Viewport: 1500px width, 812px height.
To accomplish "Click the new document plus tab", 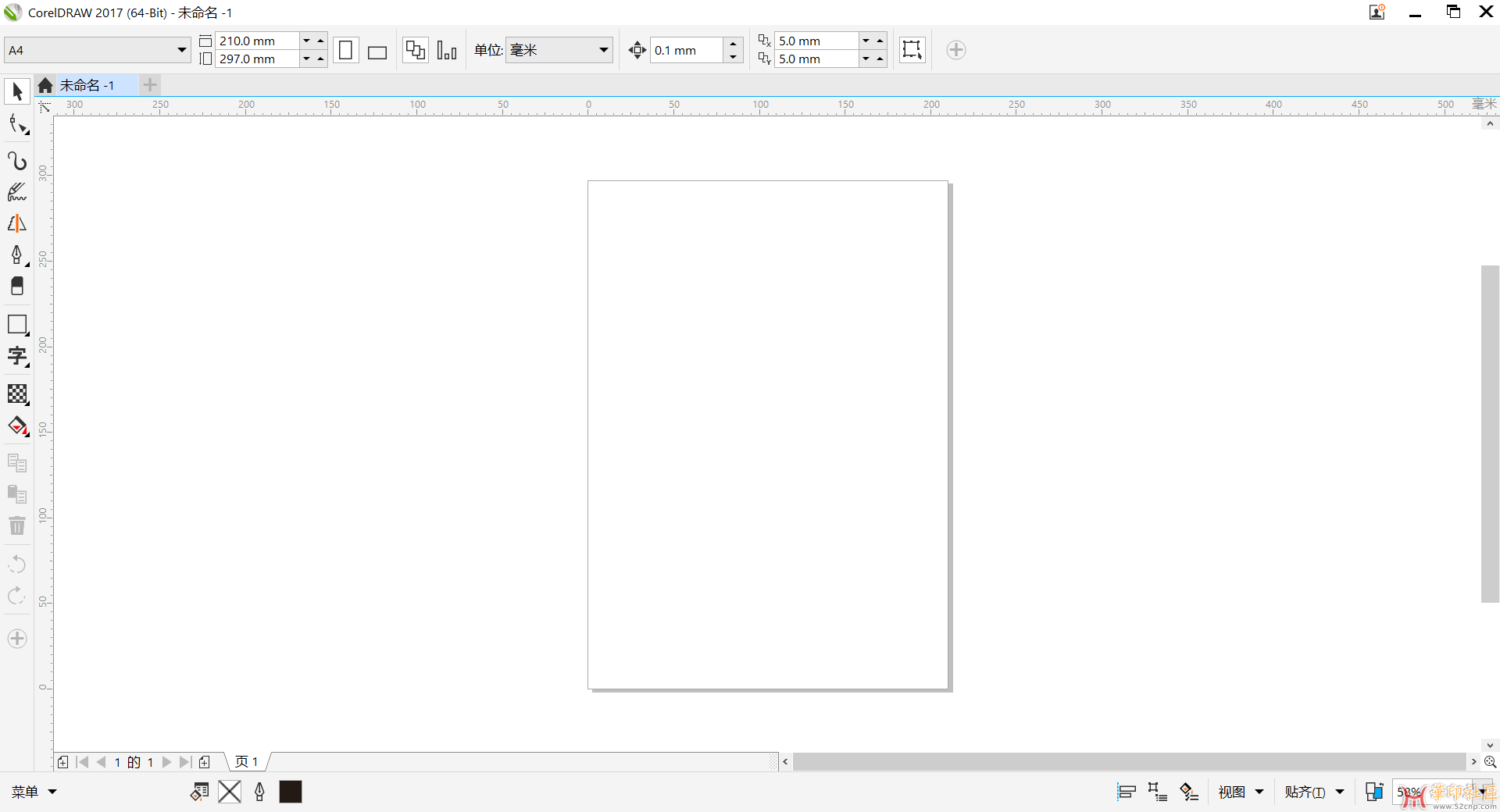I will pyautogui.click(x=150, y=85).
